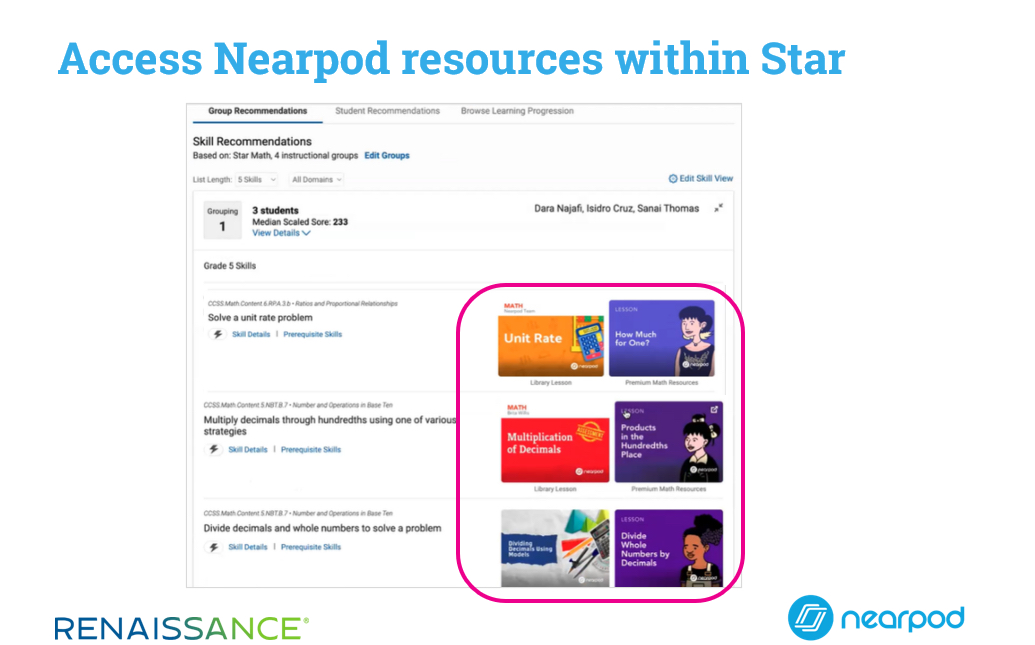
Task: Click the Median Scaled Score 233 text
Action: 300,222
